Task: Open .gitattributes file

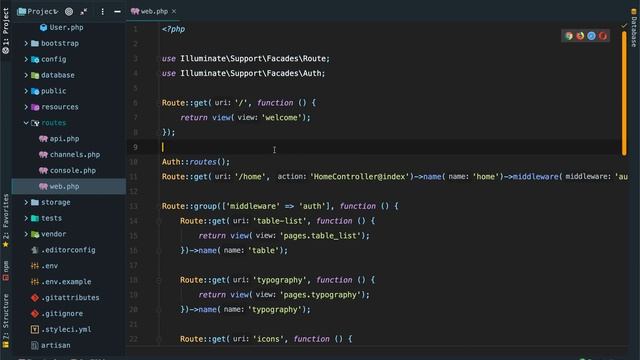Action: 70,298
